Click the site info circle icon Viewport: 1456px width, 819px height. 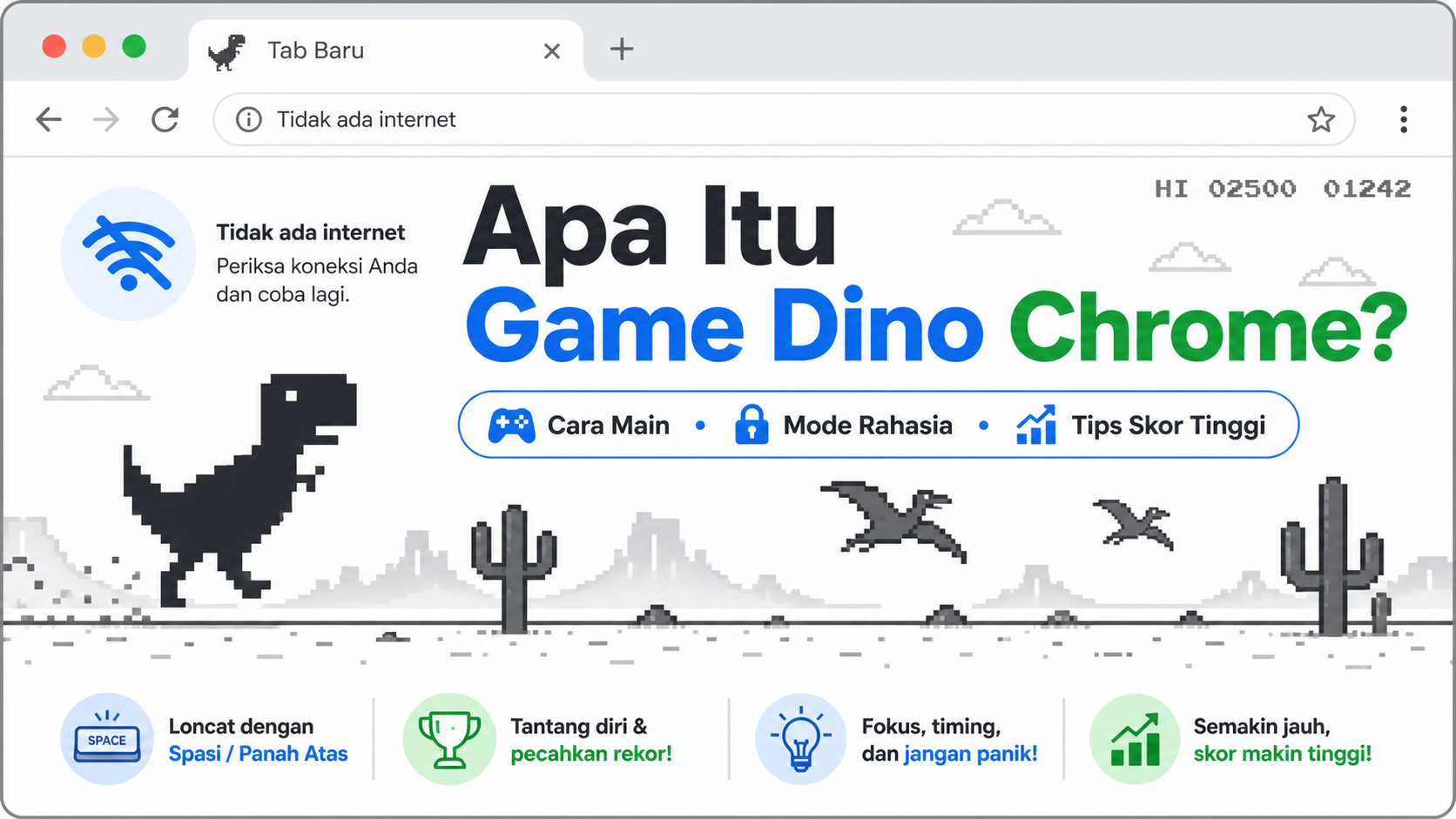tap(249, 119)
